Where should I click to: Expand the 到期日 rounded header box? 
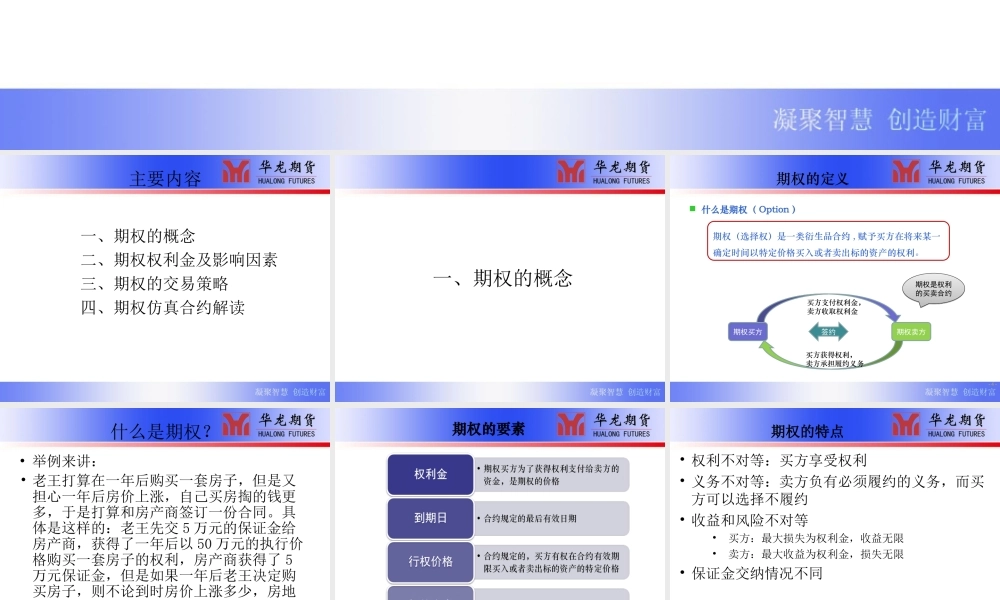point(430,518)
